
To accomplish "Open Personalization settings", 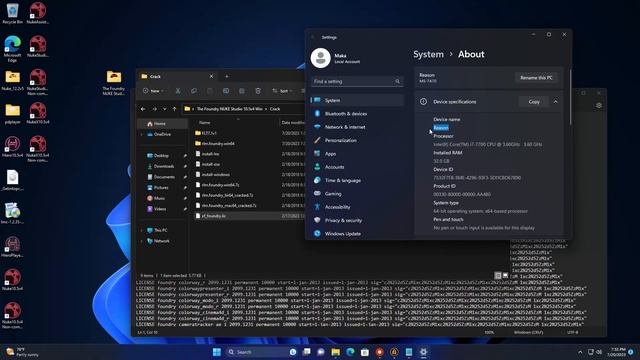I will coord(357,140).
